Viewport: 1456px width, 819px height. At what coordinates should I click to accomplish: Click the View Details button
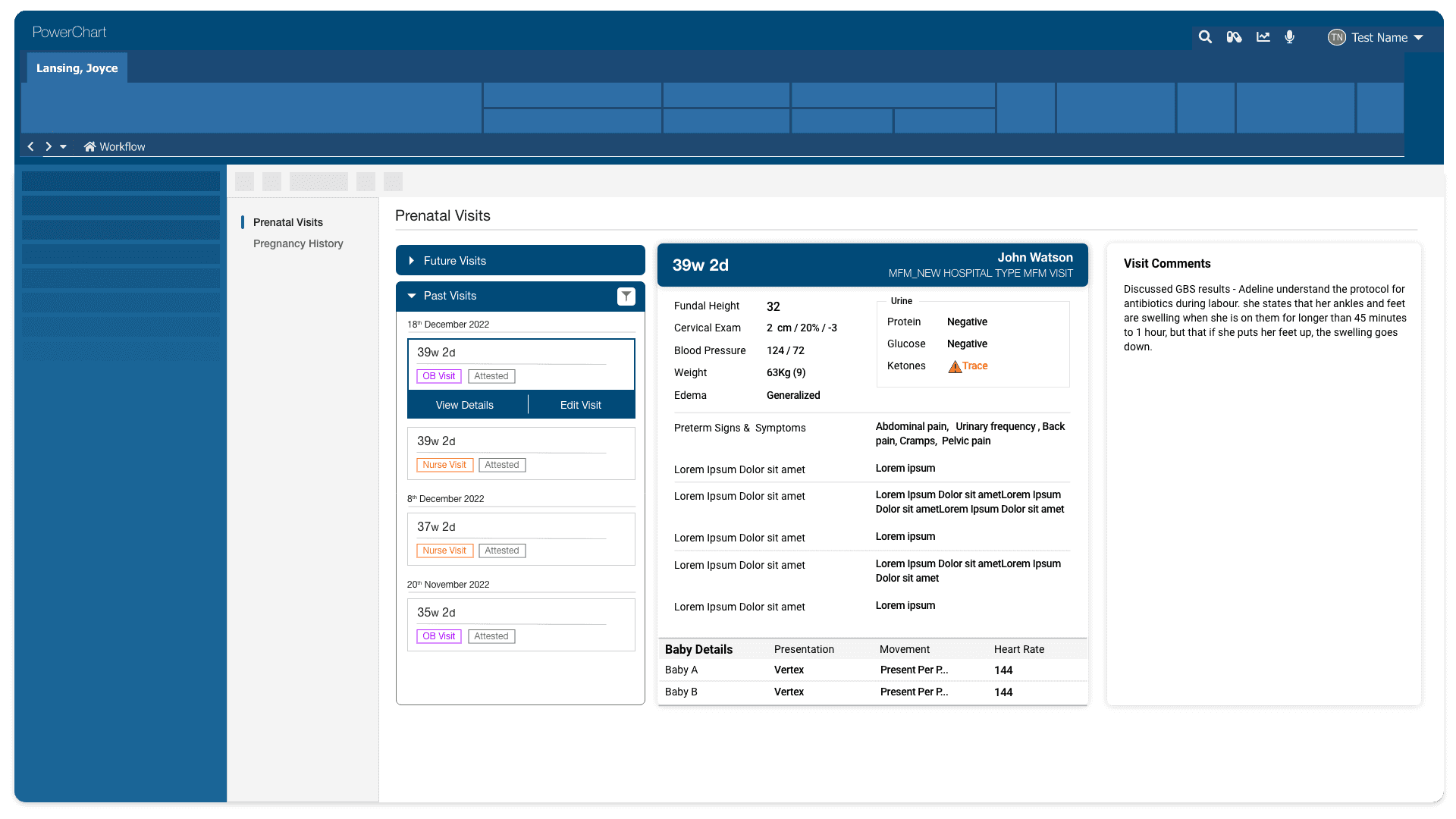[x=465, y=405]
